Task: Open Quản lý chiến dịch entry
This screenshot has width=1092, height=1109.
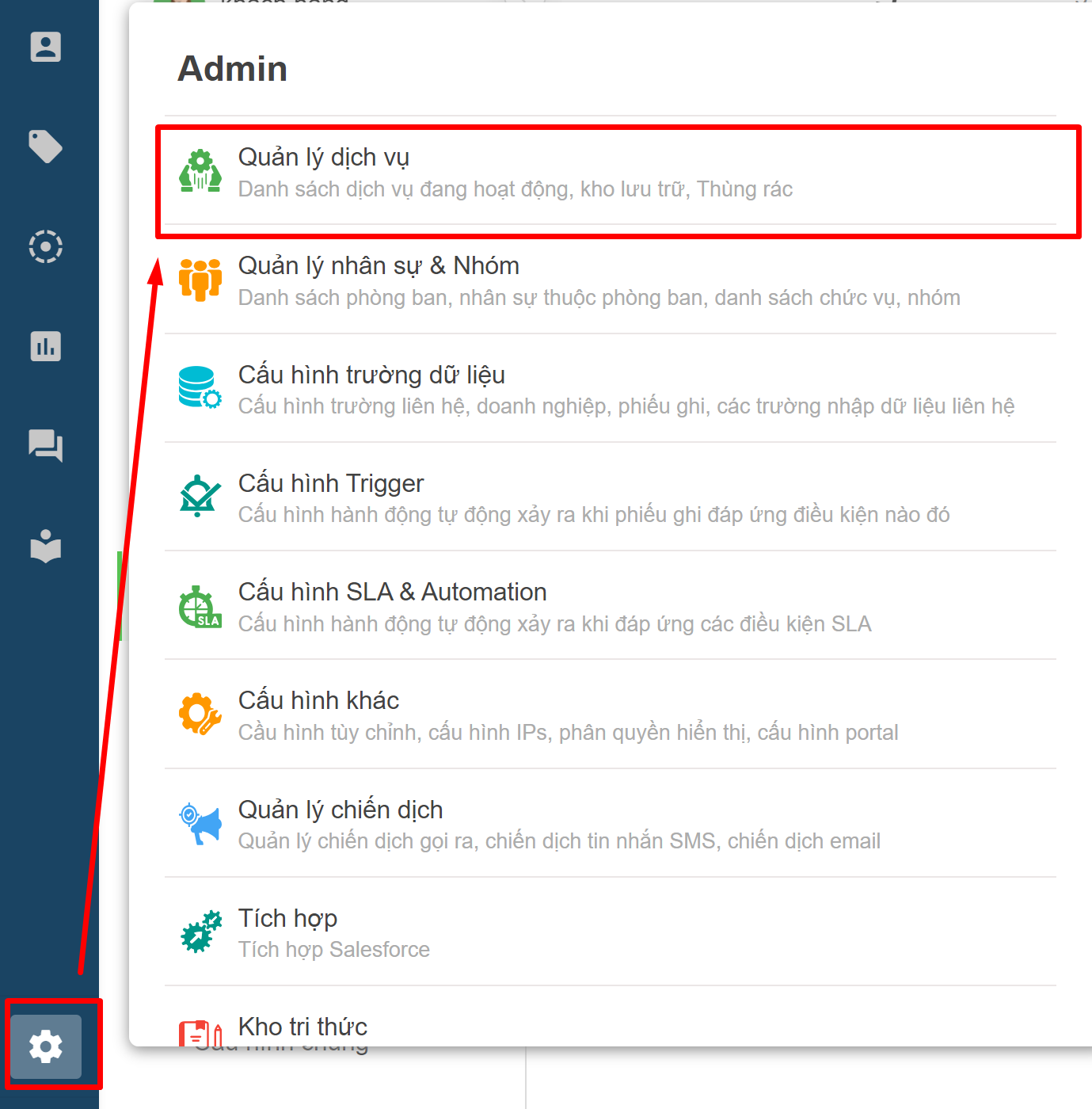Action: tap(611, 824)
